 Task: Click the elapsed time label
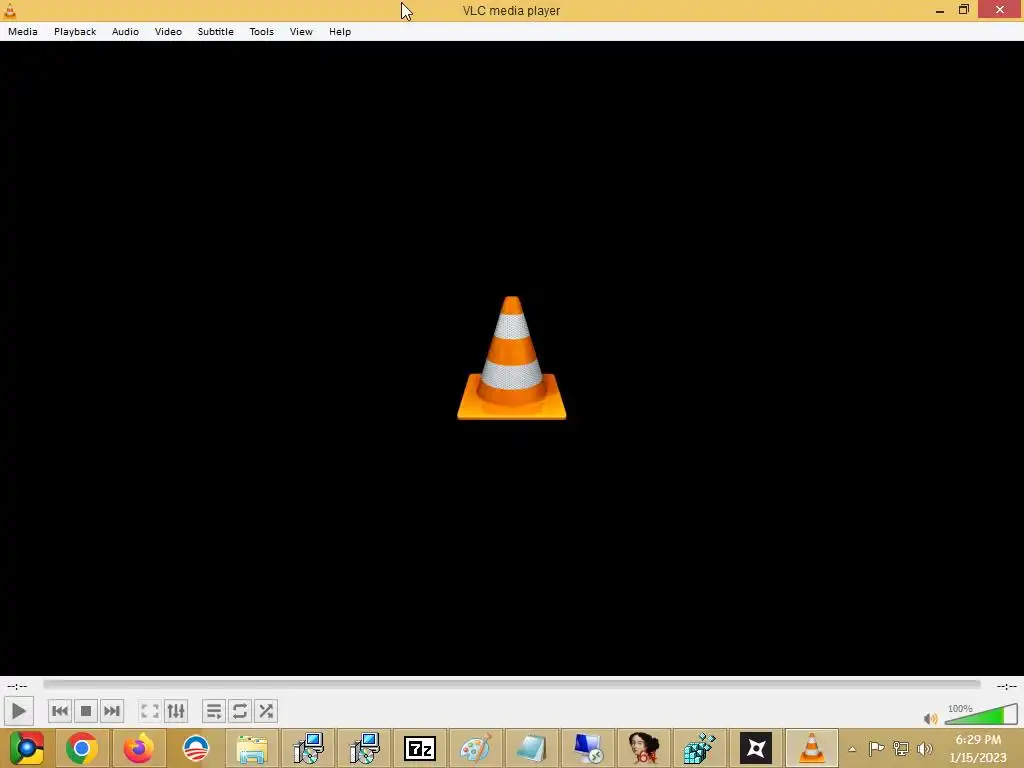tap(17, 686)
